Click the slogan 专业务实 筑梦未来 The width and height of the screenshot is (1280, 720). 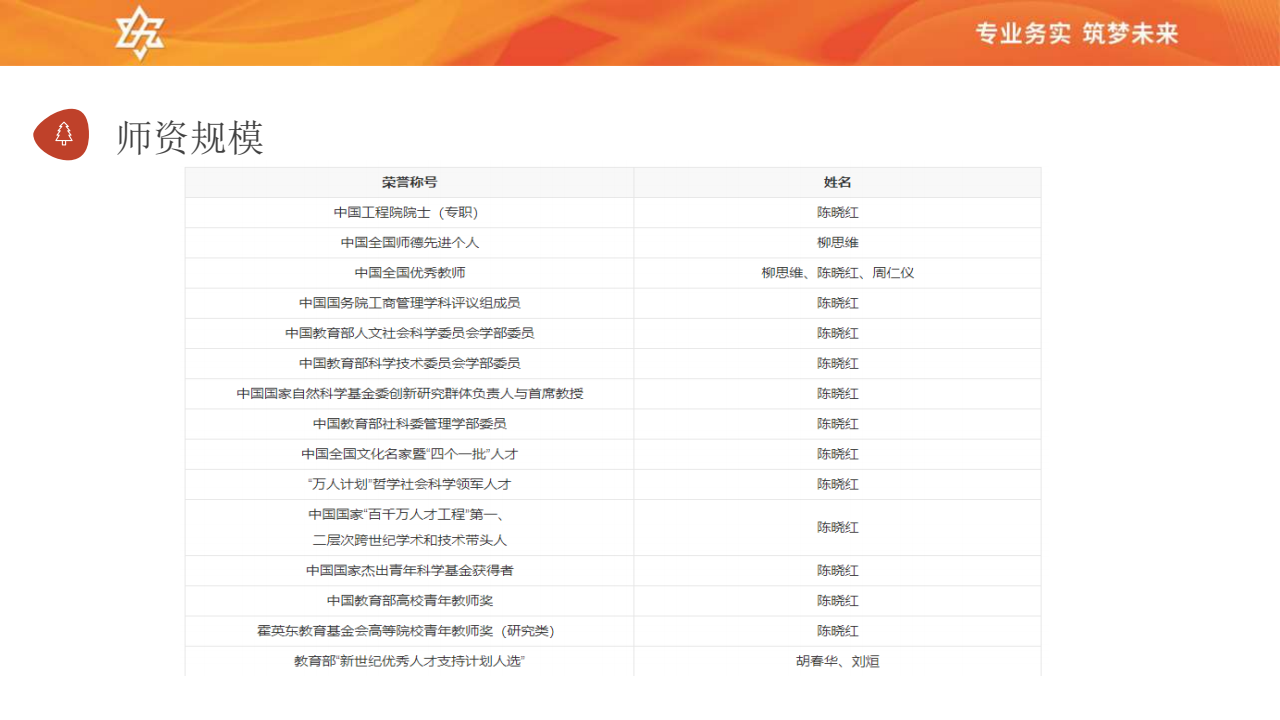click(x=1077, y=34)
